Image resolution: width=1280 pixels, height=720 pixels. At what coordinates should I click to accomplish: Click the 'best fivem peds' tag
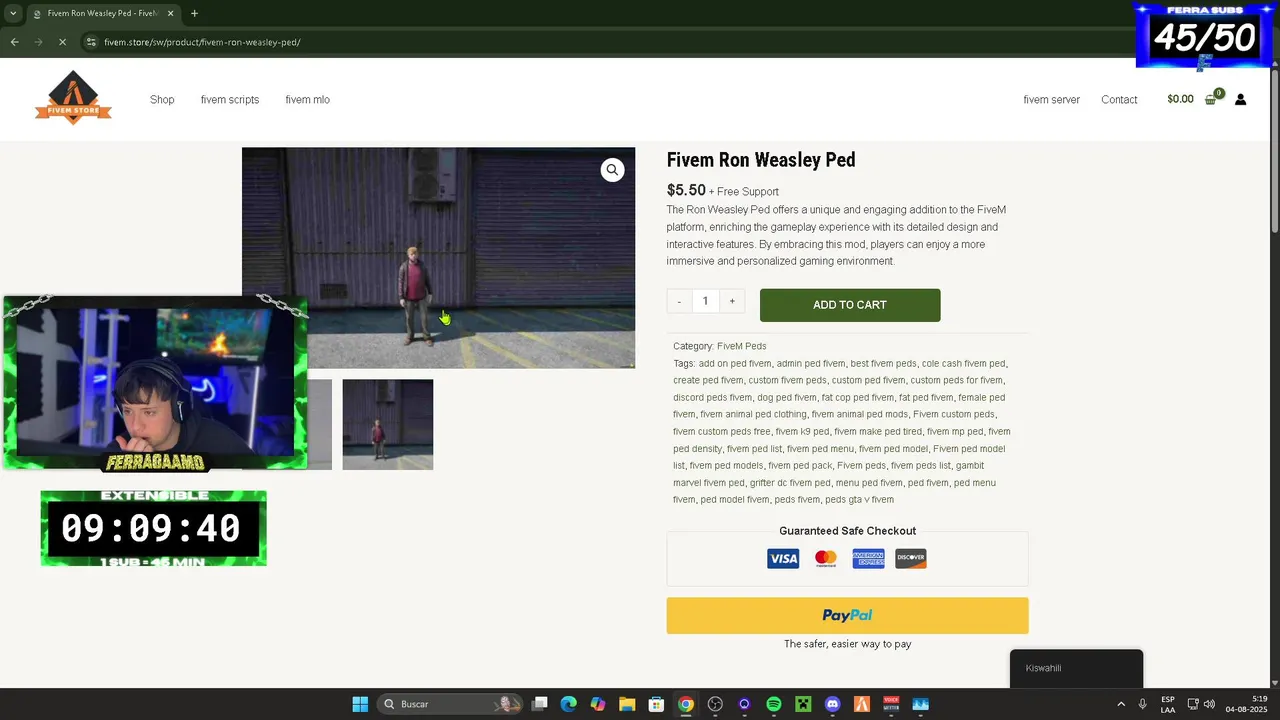[x=883, y=363]
